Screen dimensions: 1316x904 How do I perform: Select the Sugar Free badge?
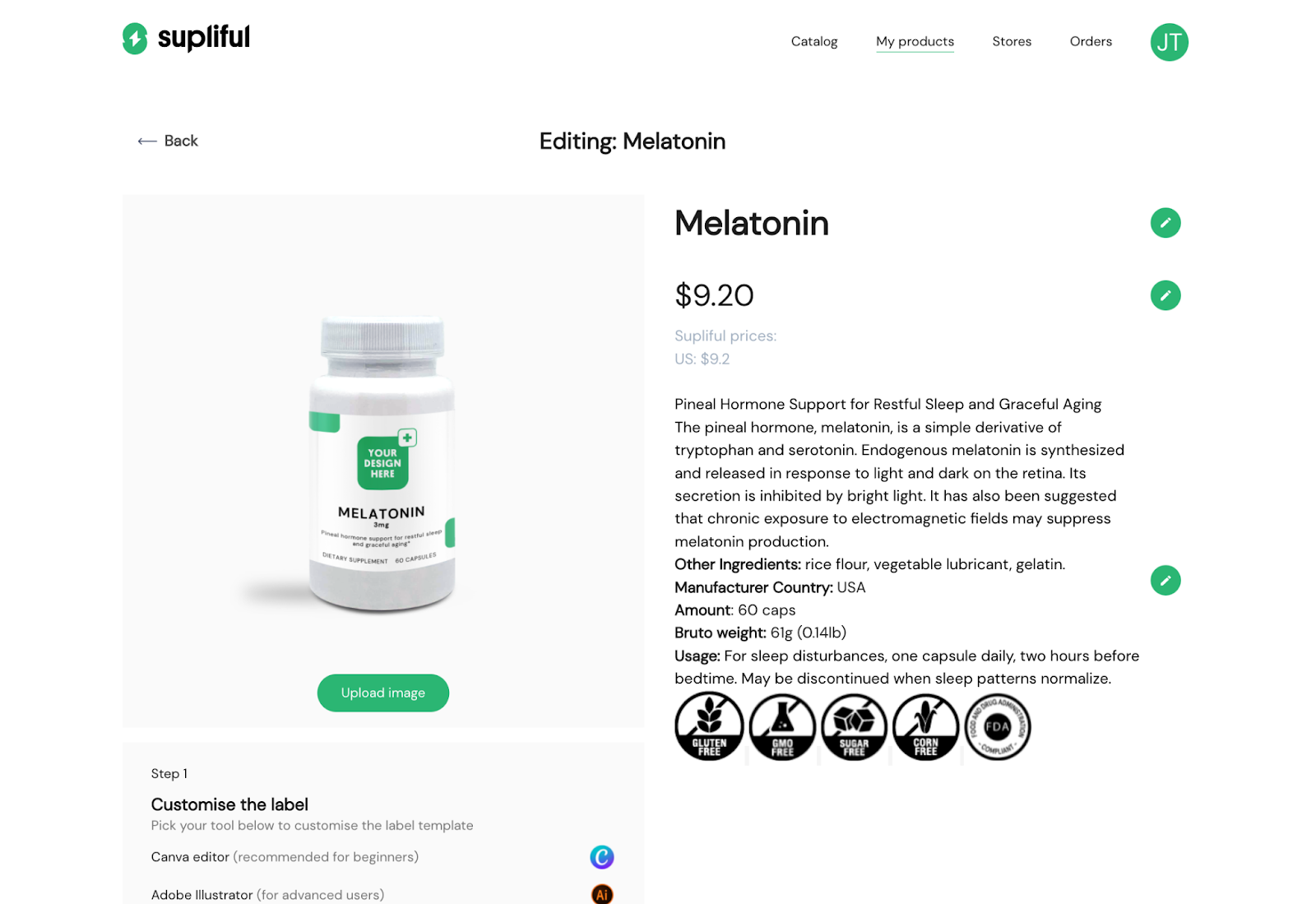point(853,726)
